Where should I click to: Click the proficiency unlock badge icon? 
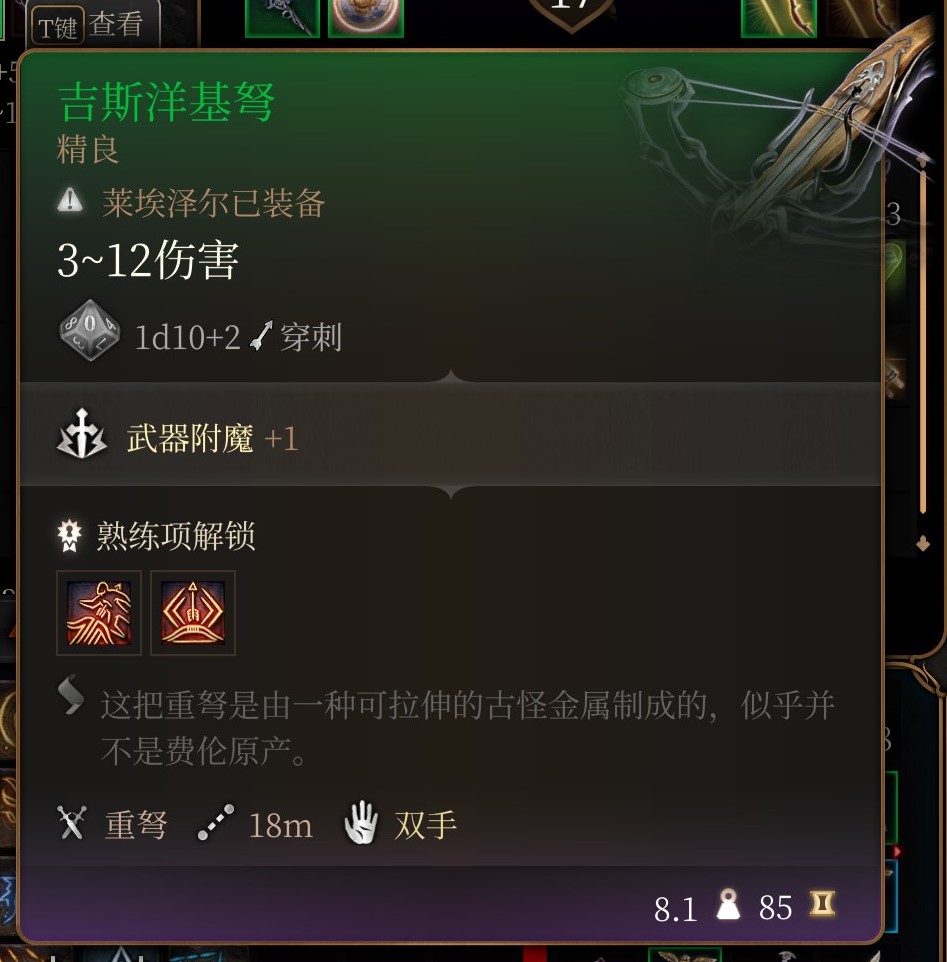pos(69,536)
